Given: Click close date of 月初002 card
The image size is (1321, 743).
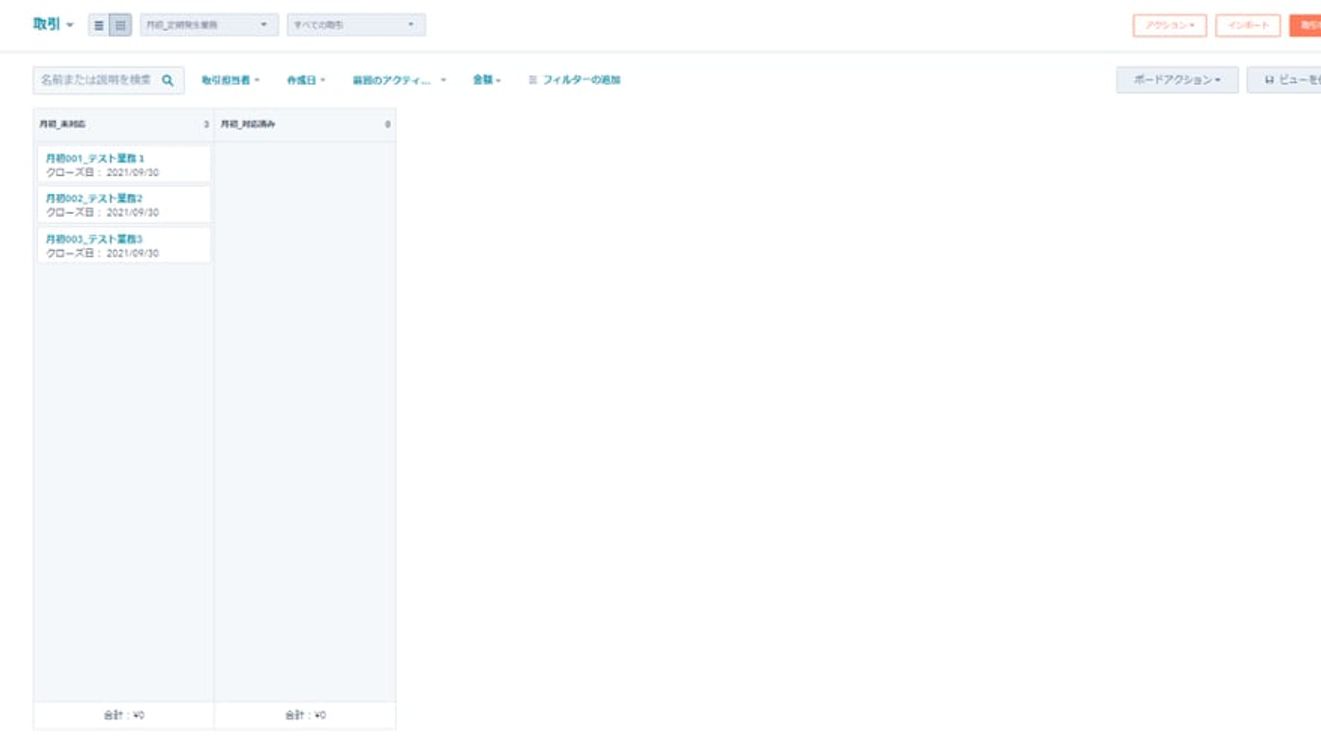Looking at the screenshot, I should tap(102, 213).
